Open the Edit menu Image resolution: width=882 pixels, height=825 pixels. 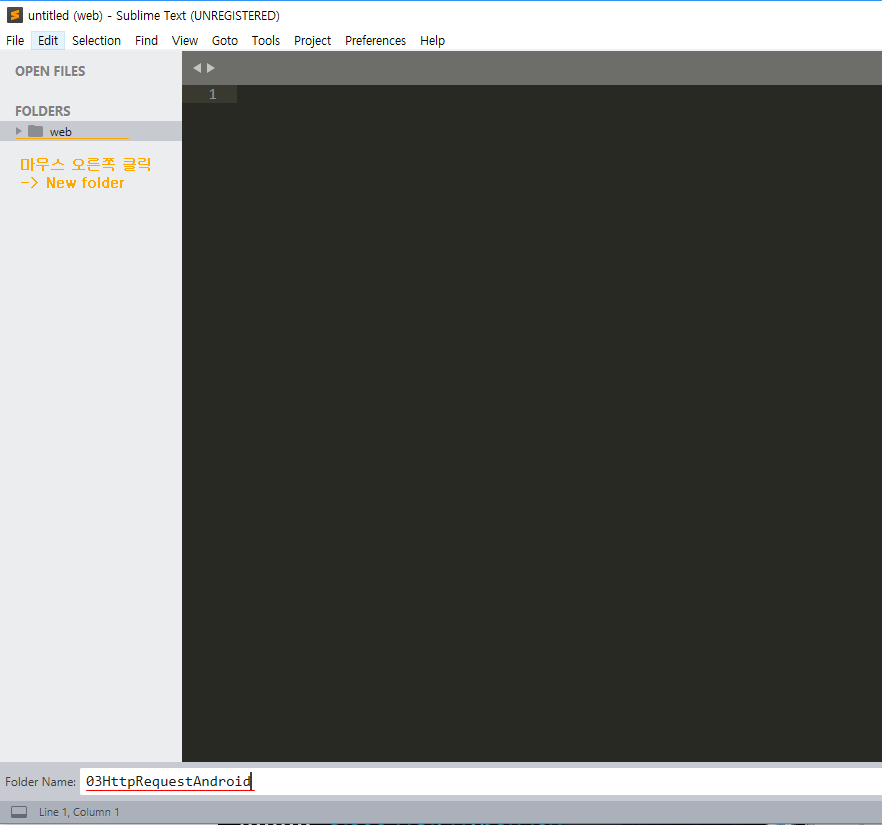pyautogui.click(x=48, y=40)
